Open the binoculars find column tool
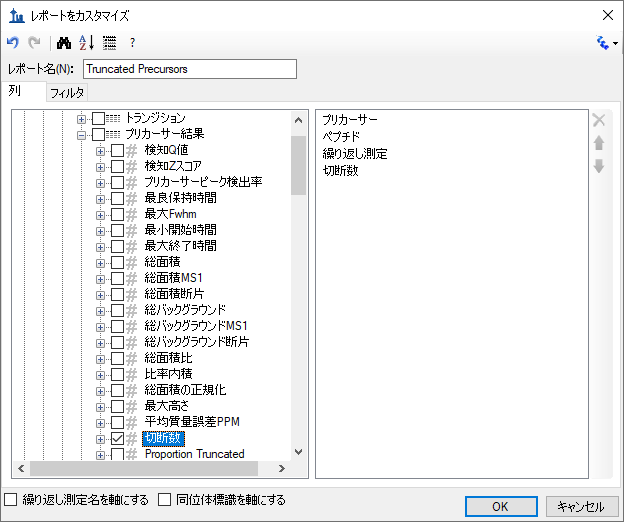Viewport: 624px width, 522px height. [x=64, y=43]
